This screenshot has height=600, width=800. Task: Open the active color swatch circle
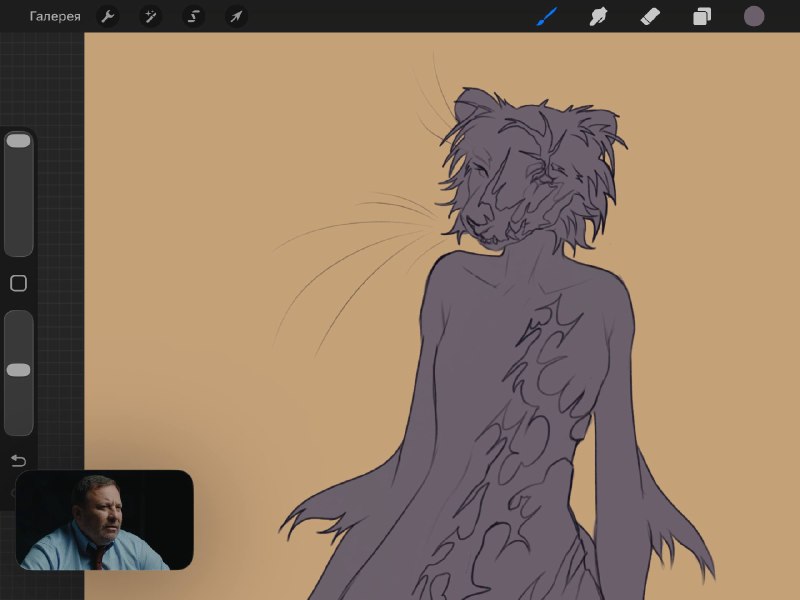tap(754, 16)
